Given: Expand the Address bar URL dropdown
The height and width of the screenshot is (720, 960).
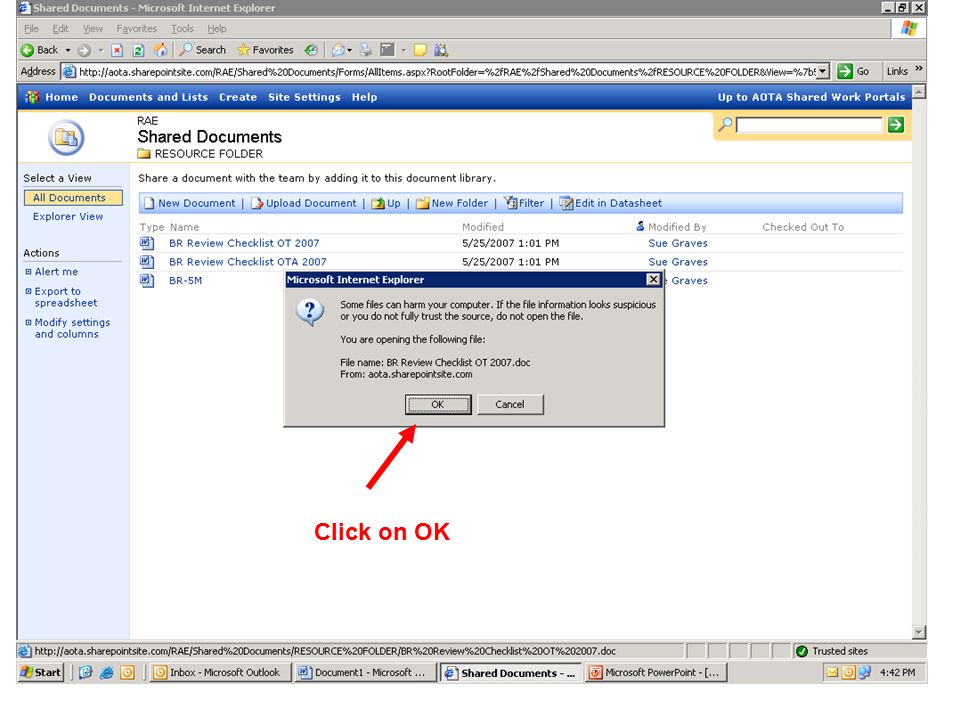Looking at the screenshot, I should pos(823,72).
